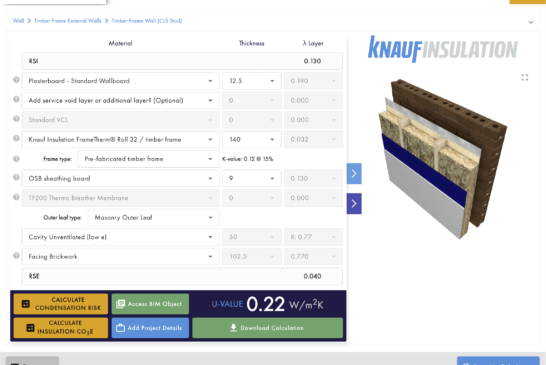Collapse the breadcrumb panel chevron

coord(531,22)
